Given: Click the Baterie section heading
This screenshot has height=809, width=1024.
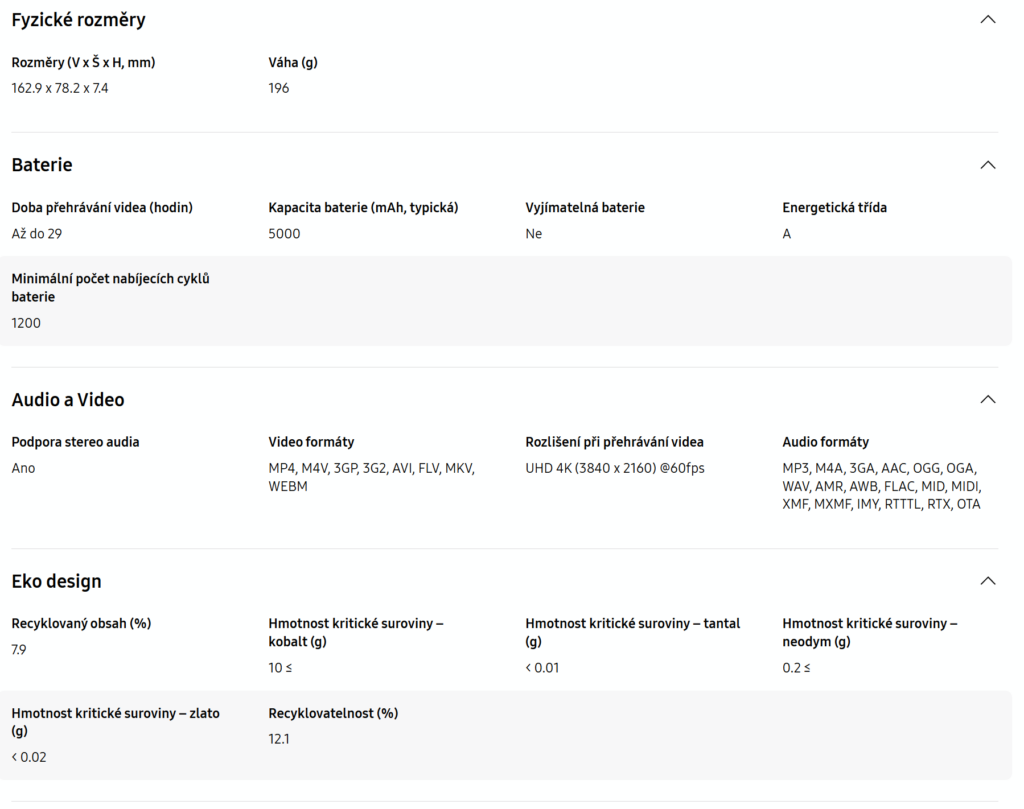Looking at the screenshot, I should [42, 165].
